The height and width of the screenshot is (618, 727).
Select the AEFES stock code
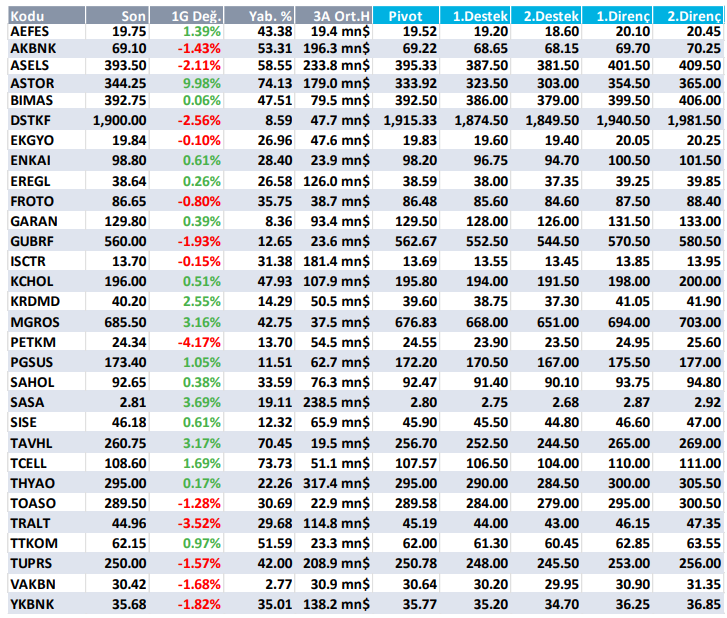click(x=30, y=32)
